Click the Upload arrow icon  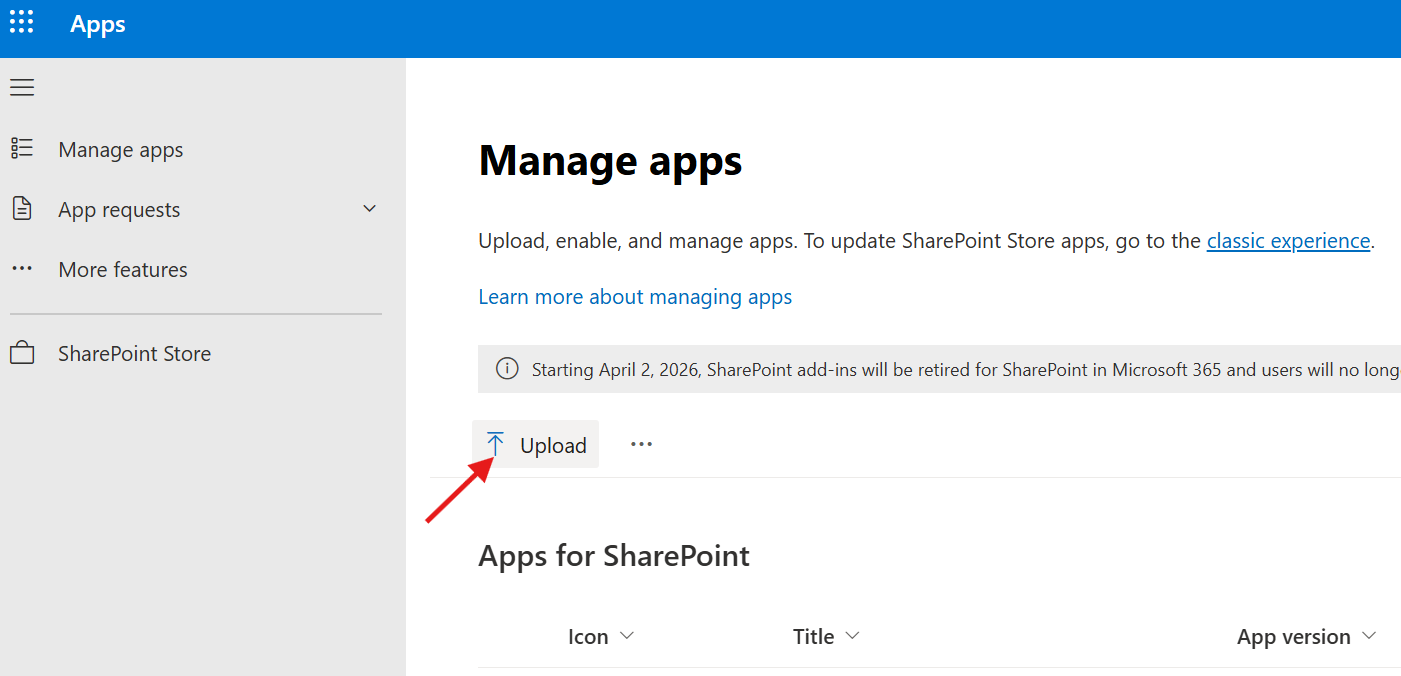pyautogui.click(x=495, y=444)
